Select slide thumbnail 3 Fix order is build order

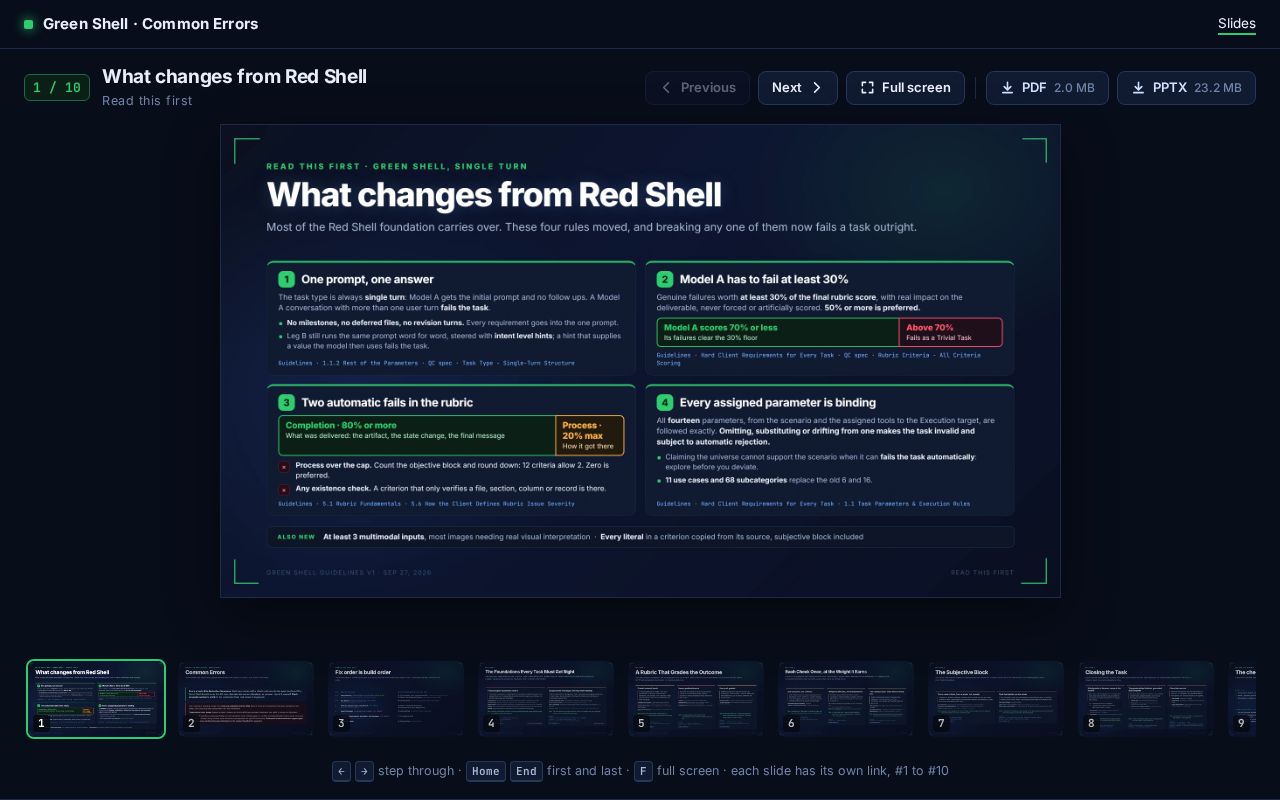[x=396, y=699]
